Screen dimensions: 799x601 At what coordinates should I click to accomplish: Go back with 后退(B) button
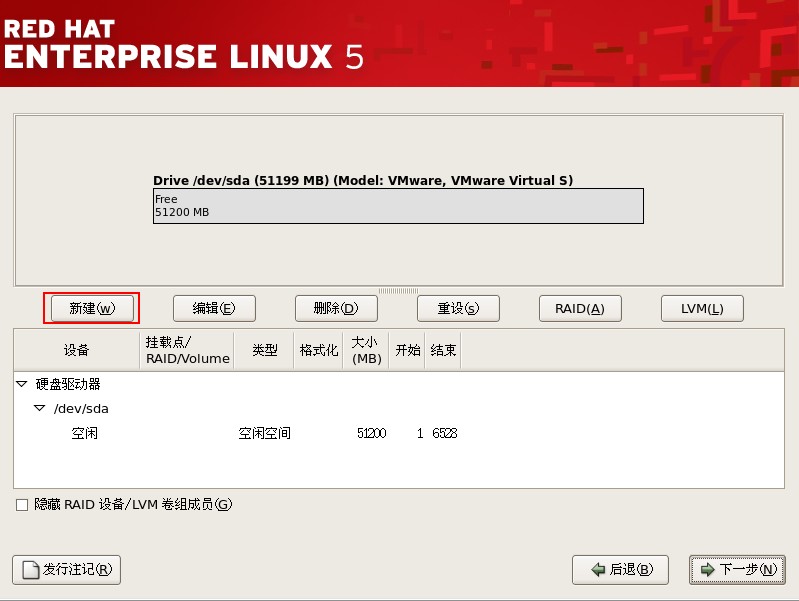point(620,570)
